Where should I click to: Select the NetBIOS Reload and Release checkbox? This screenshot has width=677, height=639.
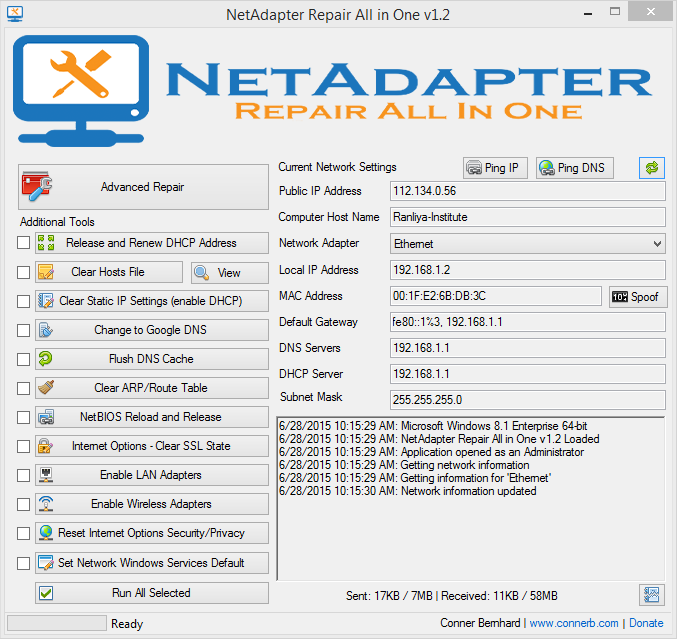click(23, 418)
